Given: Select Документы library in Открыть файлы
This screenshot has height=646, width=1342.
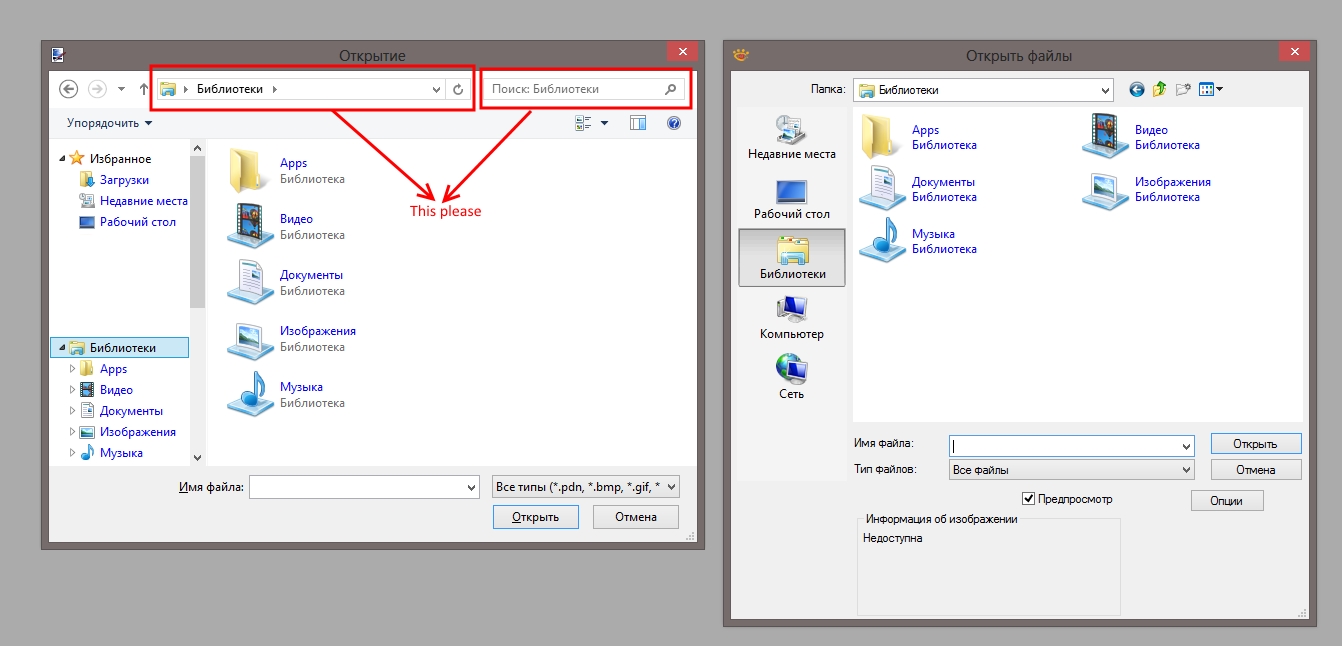Looking at the screenshot, I should [918, 189].
